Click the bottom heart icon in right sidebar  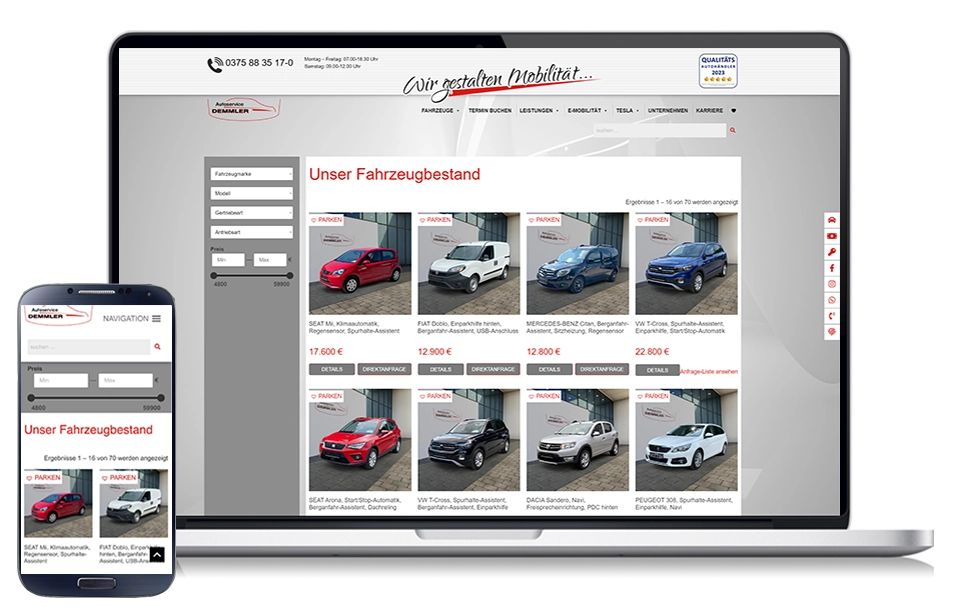tap(831, 331)
